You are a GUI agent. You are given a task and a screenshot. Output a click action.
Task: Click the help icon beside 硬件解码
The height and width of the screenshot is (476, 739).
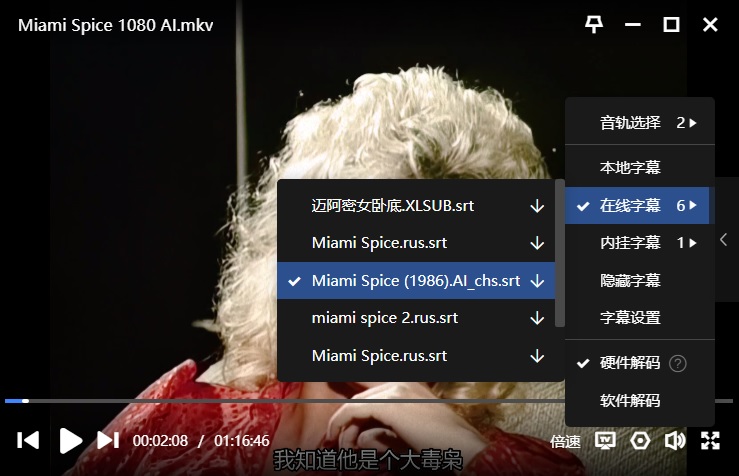point(678,363)
